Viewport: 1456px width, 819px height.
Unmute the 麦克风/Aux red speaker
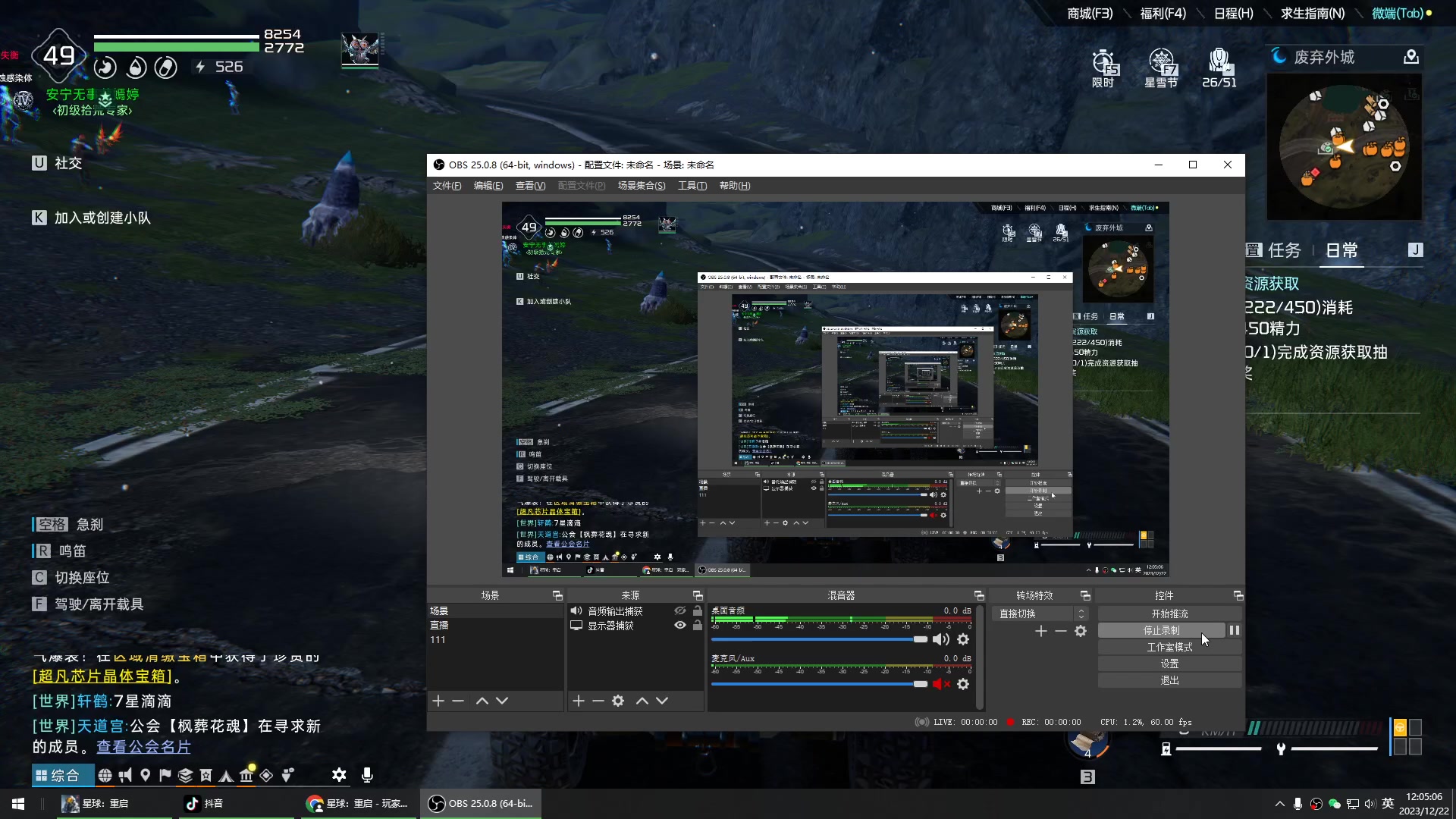point(941,684)
